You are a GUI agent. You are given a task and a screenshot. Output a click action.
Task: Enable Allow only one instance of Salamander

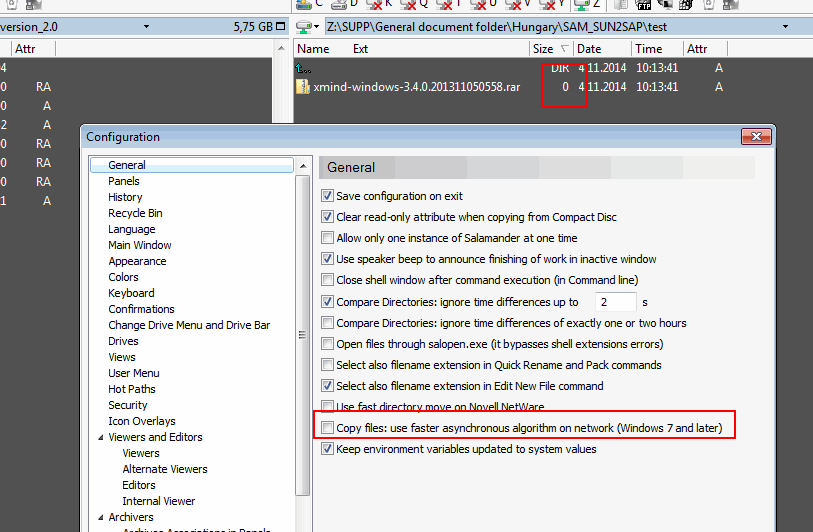[327, 238]
